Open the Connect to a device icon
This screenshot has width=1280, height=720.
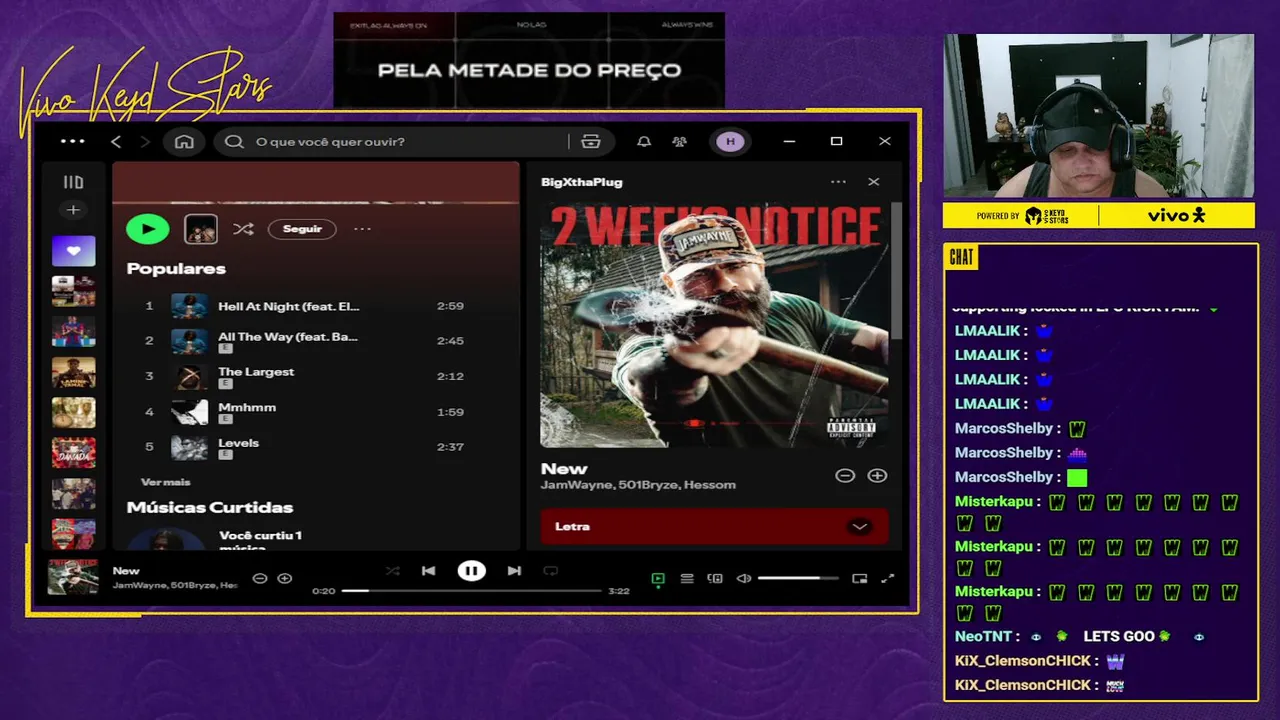[x=715, y=578]
